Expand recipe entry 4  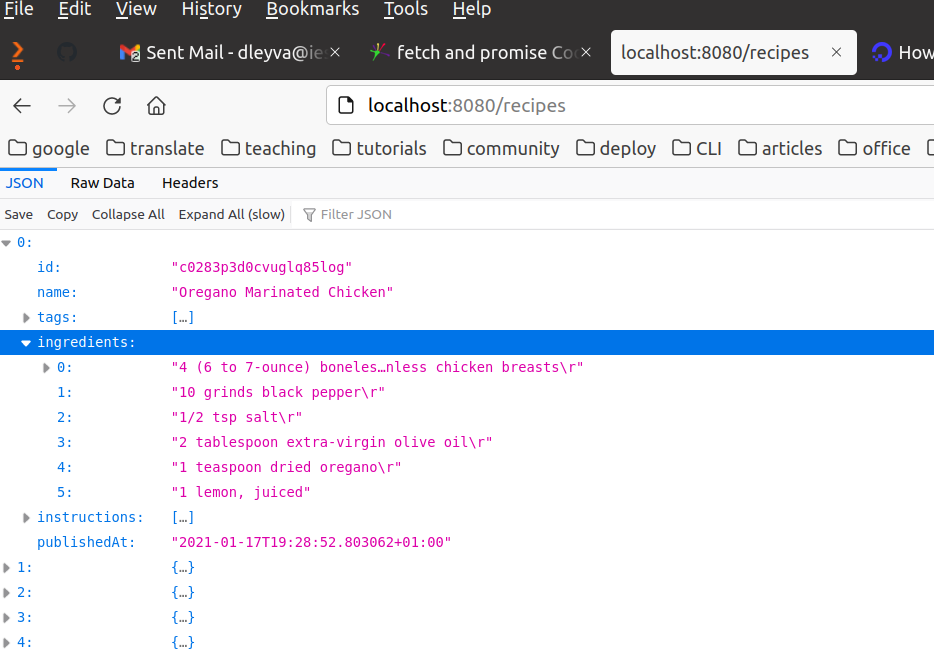[x=7, y=643]
